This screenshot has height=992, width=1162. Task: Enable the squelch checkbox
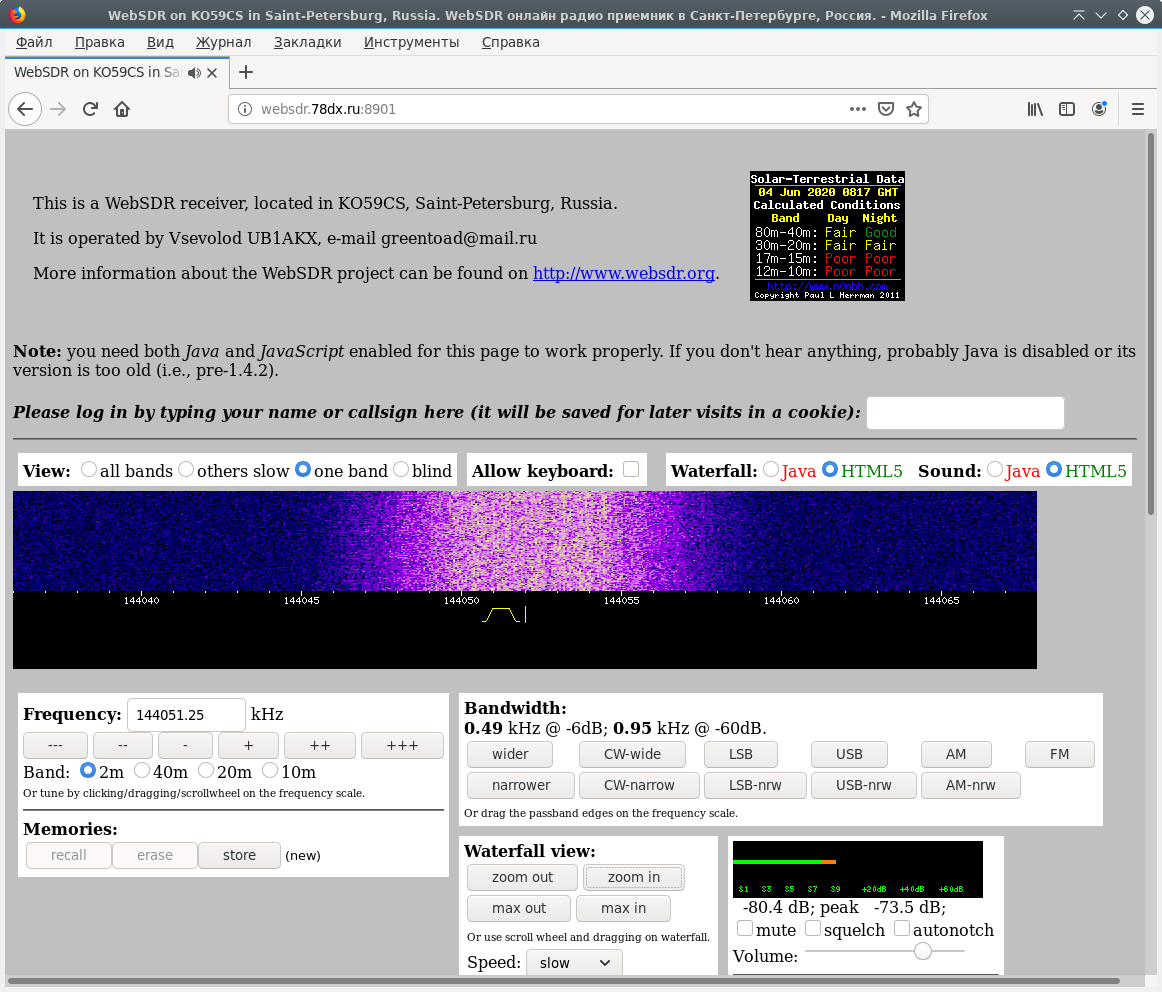pyautogui.click(x=813, y=928)
